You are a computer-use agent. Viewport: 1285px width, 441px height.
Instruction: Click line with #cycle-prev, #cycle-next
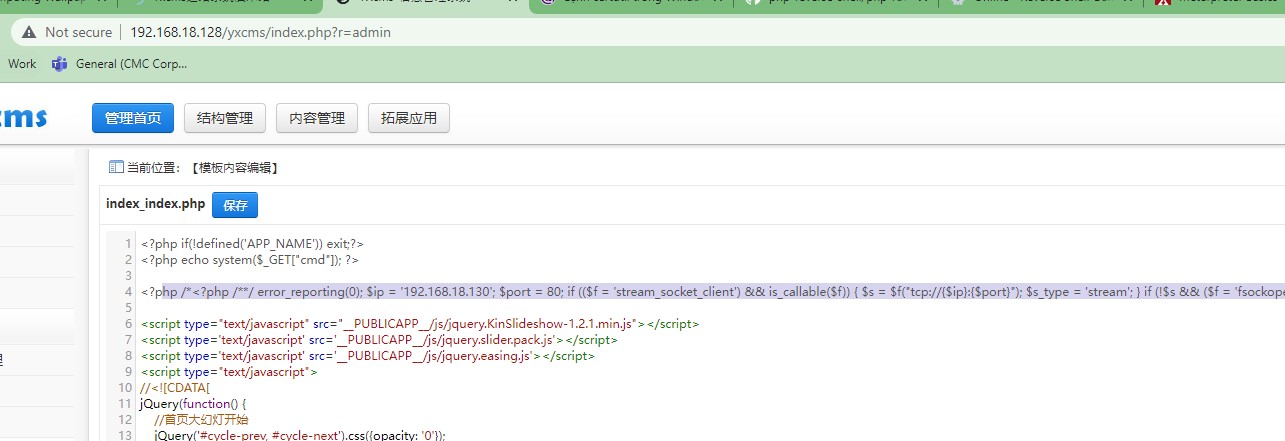point(299,434)
